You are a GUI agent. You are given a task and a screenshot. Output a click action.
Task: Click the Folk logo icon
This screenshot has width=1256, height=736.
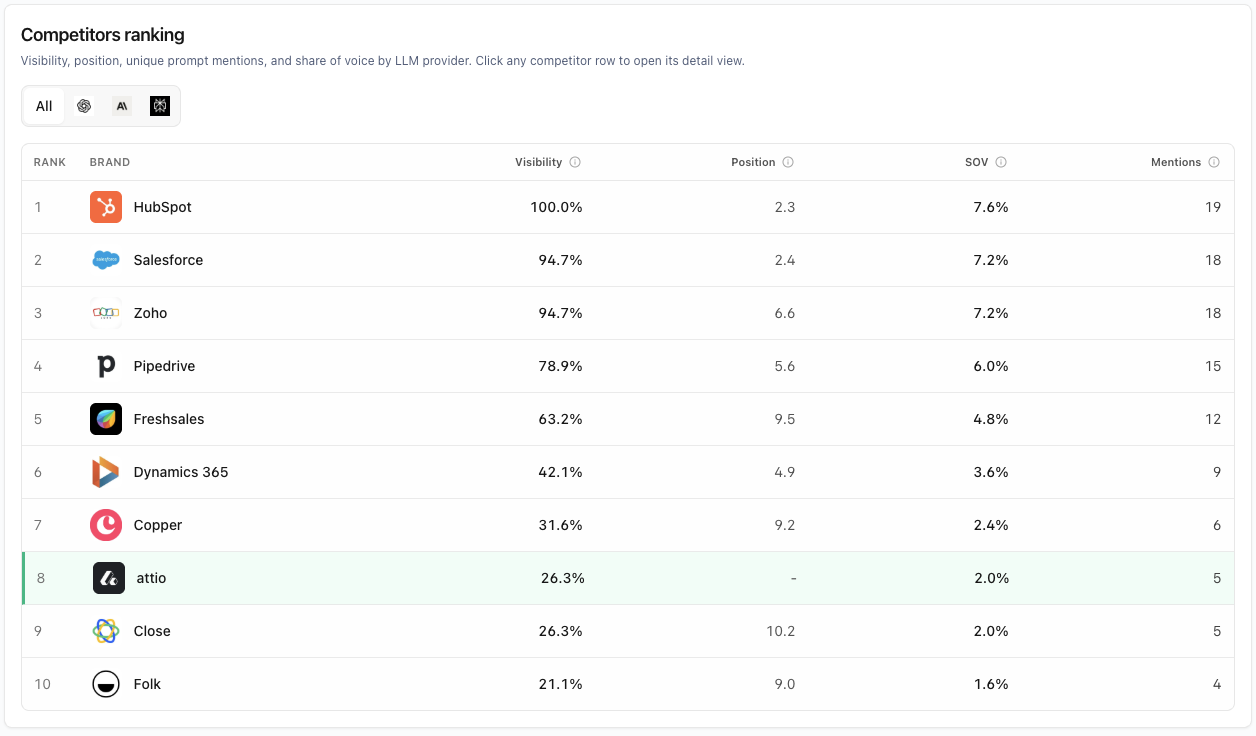click(106, 684)
